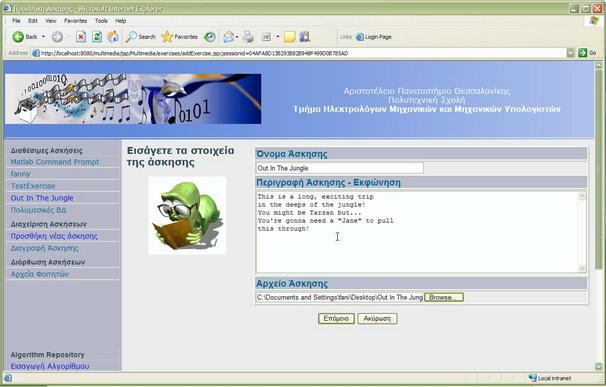Image resolution: width=606 pixels, height=387 pixels.
Task: Open the Πολυμεσικές ΒΔ link
Action: [38, 210]
